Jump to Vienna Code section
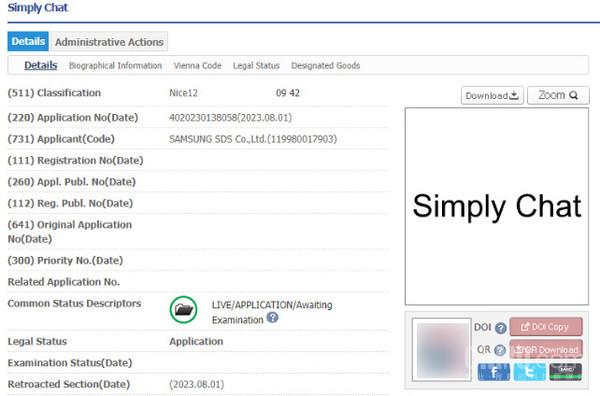 197,66
